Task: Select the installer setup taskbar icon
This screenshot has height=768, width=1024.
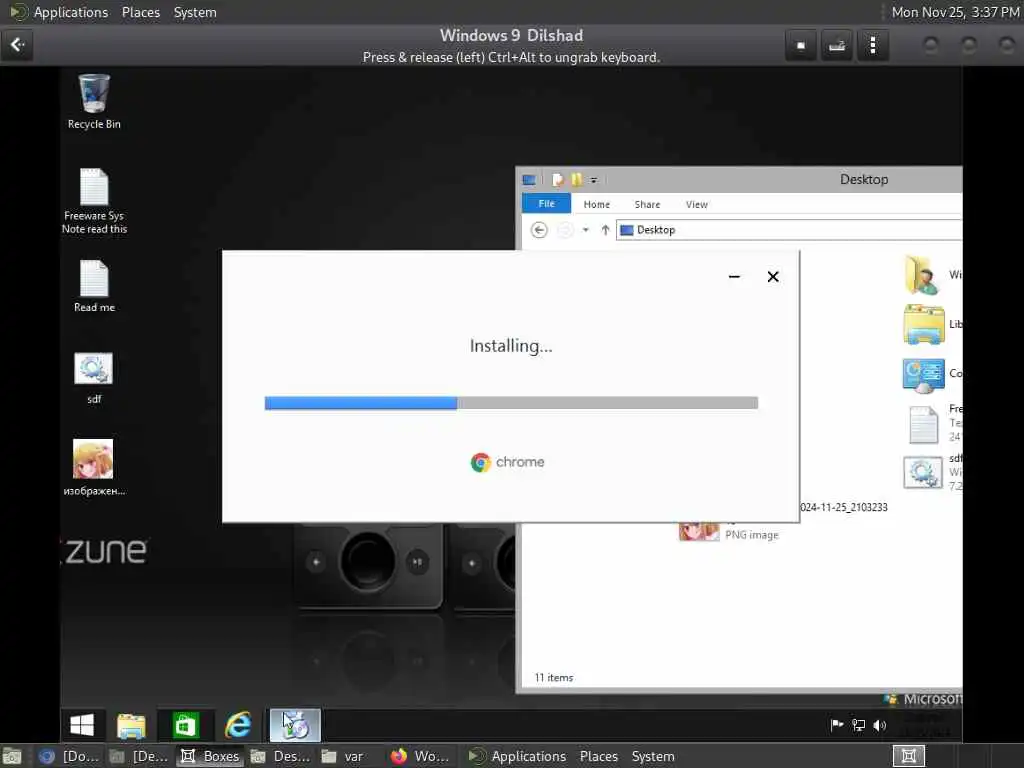Action: [295, 725]
